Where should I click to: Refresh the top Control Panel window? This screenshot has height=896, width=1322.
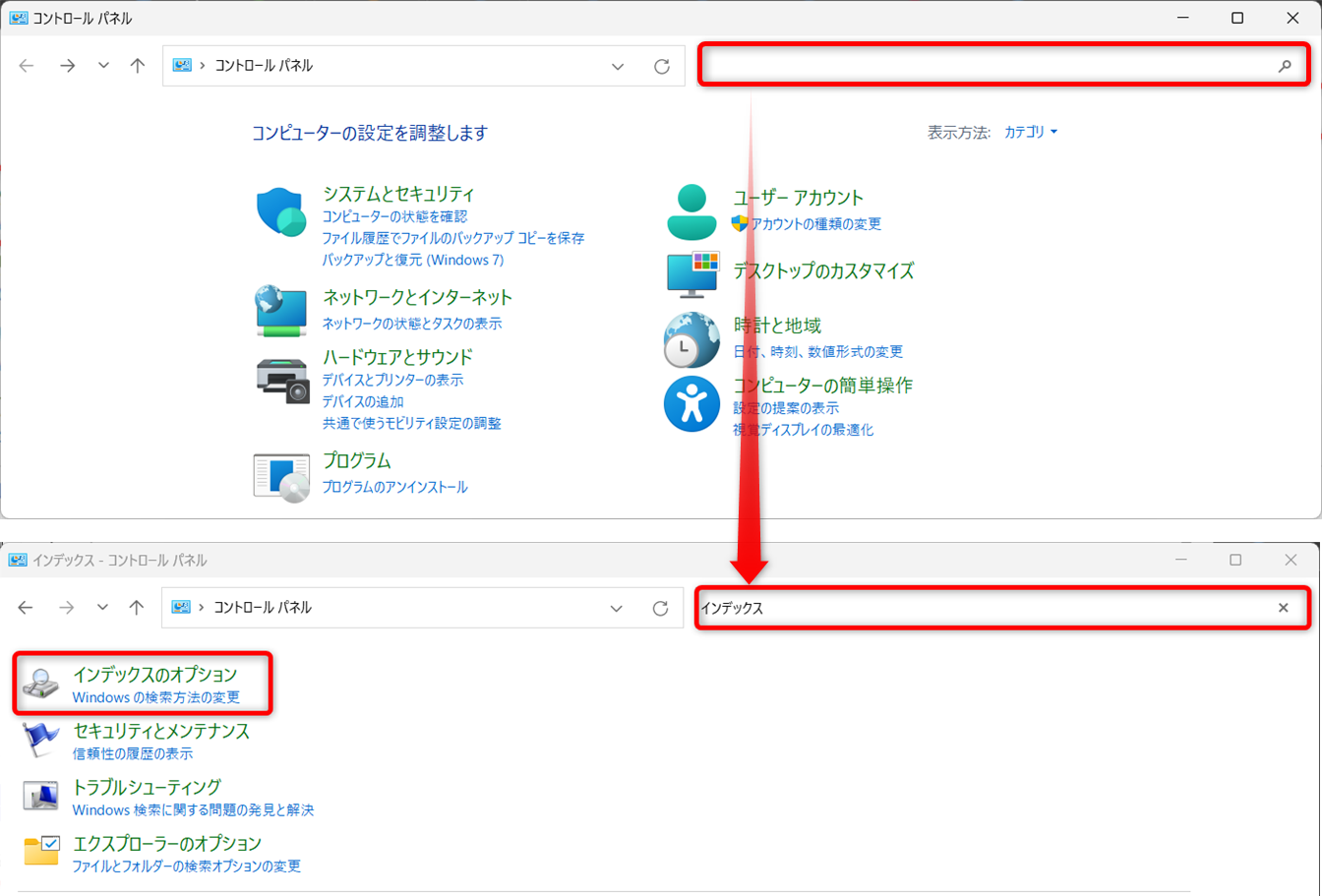(662, 66)
